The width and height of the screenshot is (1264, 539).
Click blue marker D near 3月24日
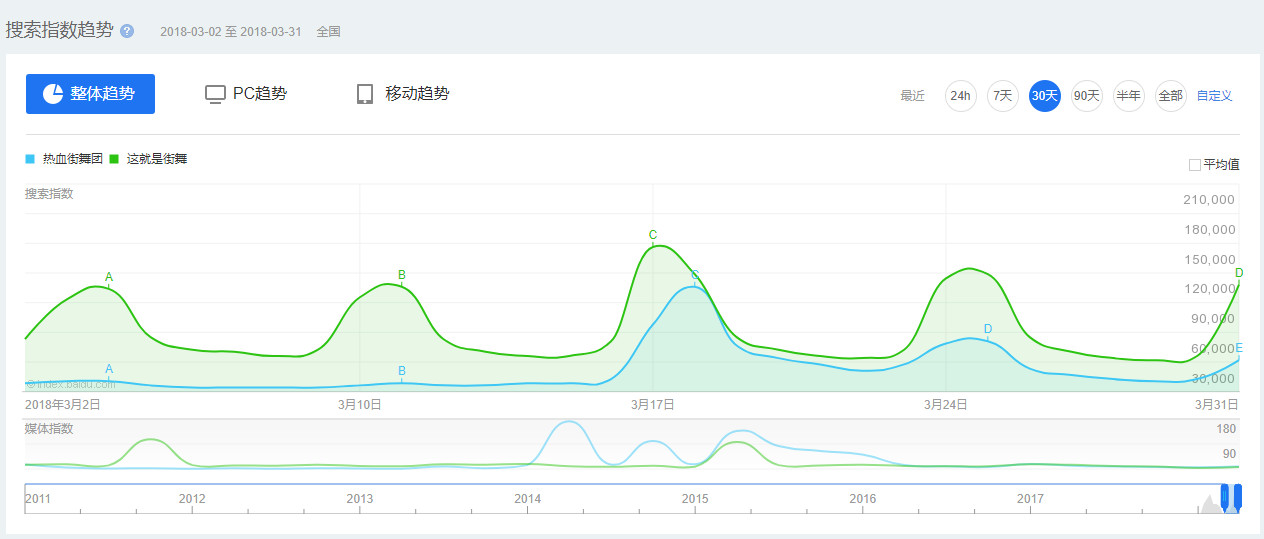pos(988,329)
